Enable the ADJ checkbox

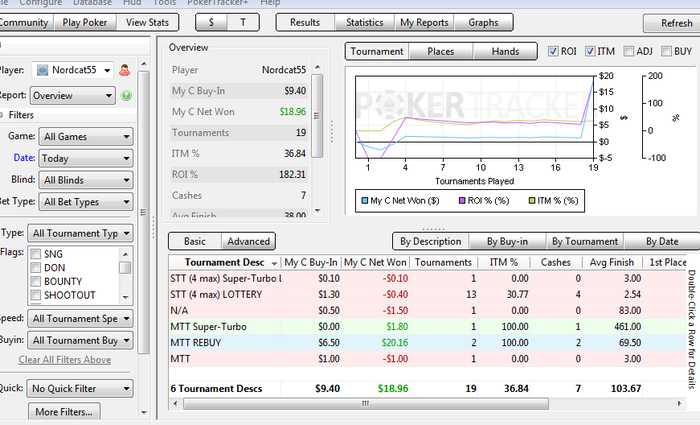[629, 51]
